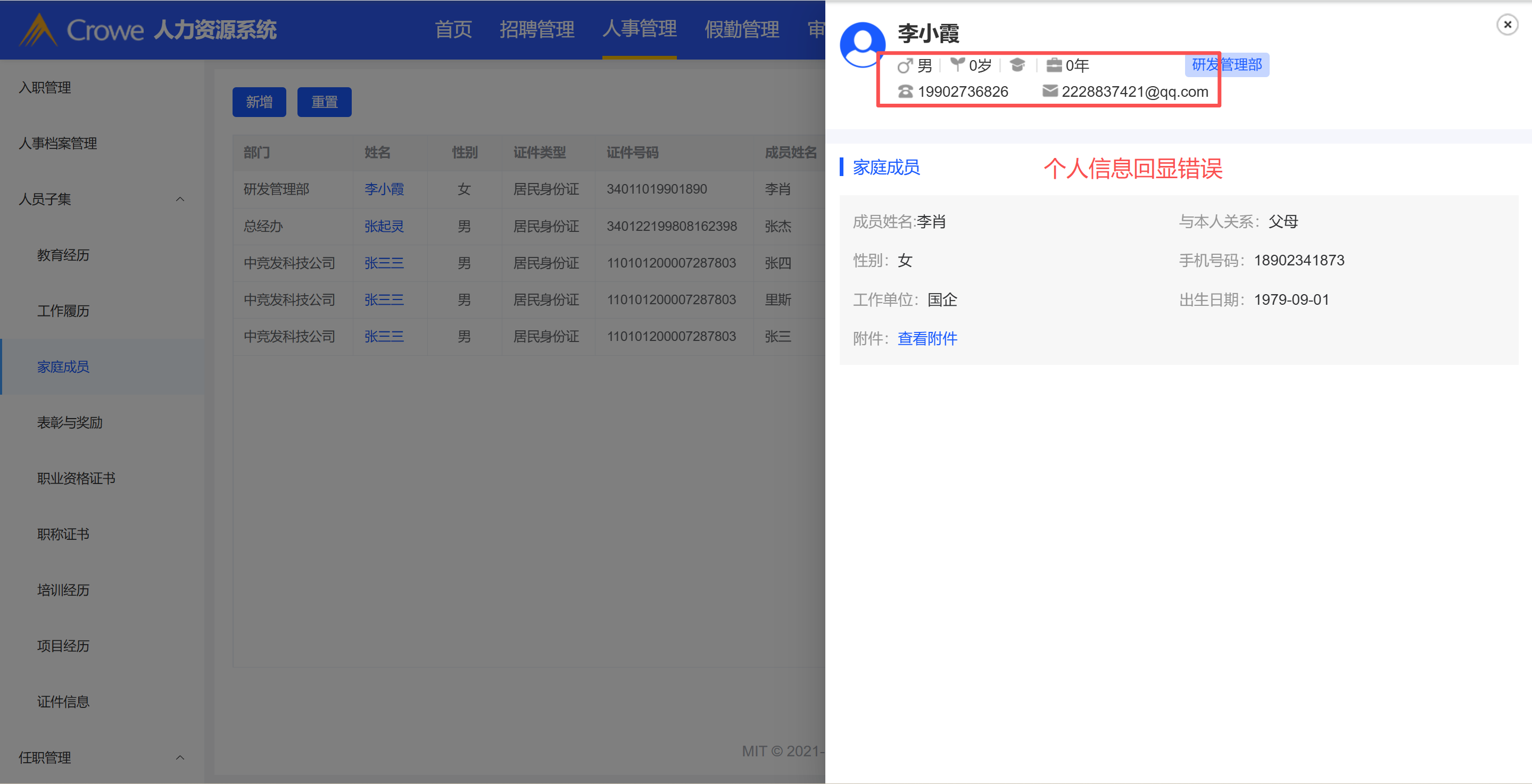The image size is (1532, 784).
Task: Click the age sprout icon
Action: pyautogui.click(x=957, y=64)
